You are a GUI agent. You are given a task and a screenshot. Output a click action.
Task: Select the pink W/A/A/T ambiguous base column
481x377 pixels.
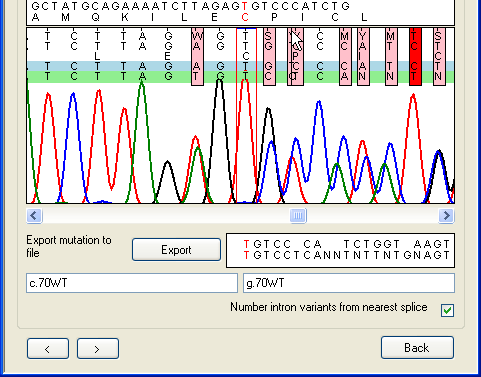click(197, 57)
